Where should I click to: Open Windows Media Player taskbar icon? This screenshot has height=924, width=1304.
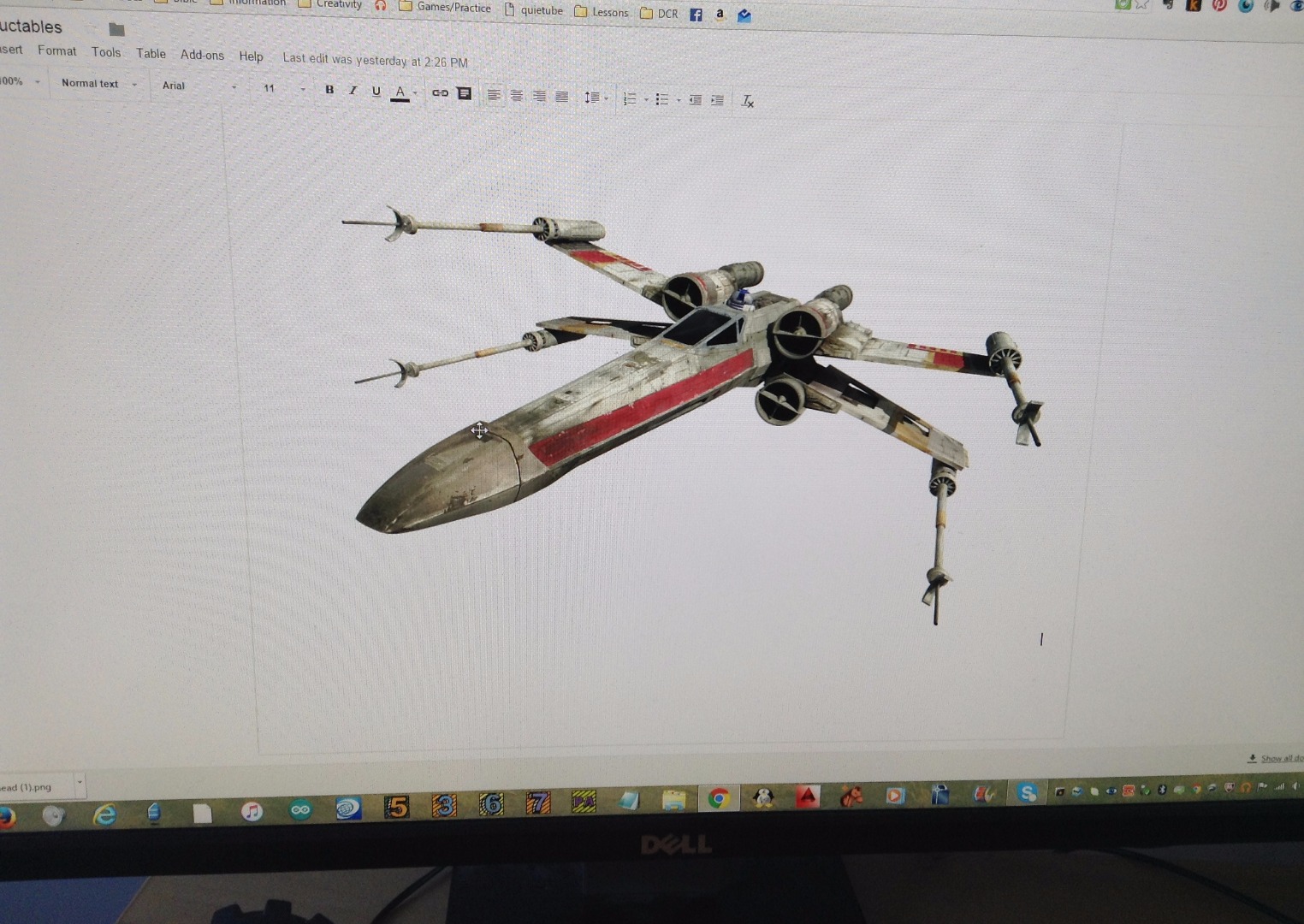point(895,795)
